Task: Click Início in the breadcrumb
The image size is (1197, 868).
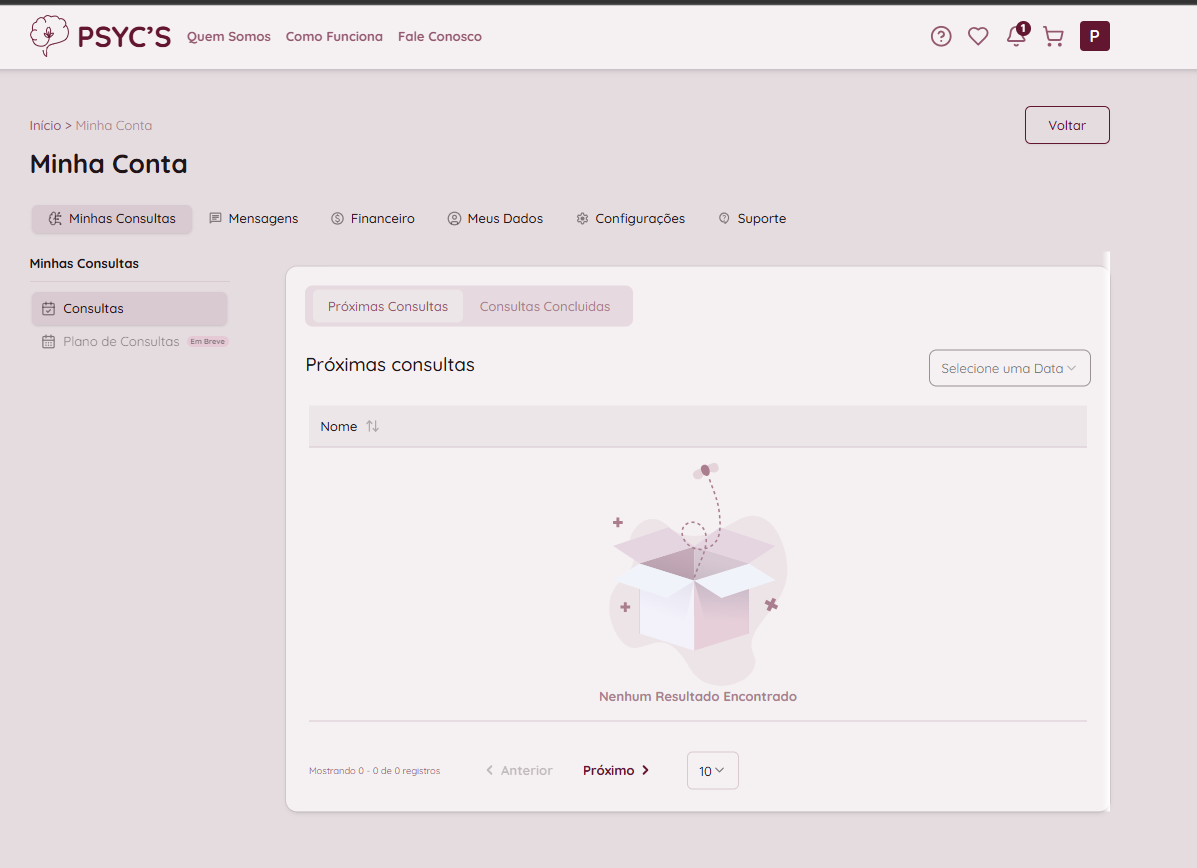Action: click(45, 125)
